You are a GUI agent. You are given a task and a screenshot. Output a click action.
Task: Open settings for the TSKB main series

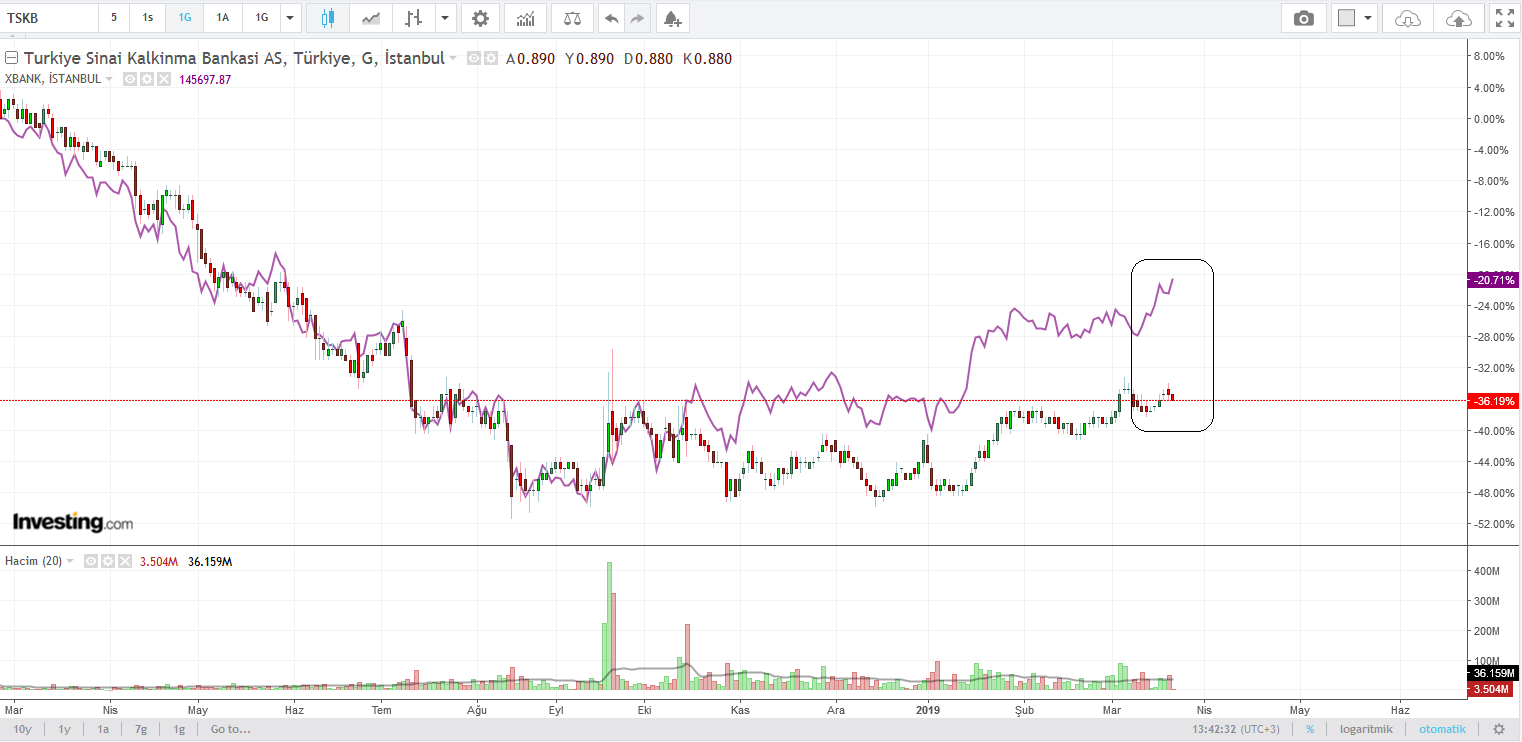click(x=491, y=59)
